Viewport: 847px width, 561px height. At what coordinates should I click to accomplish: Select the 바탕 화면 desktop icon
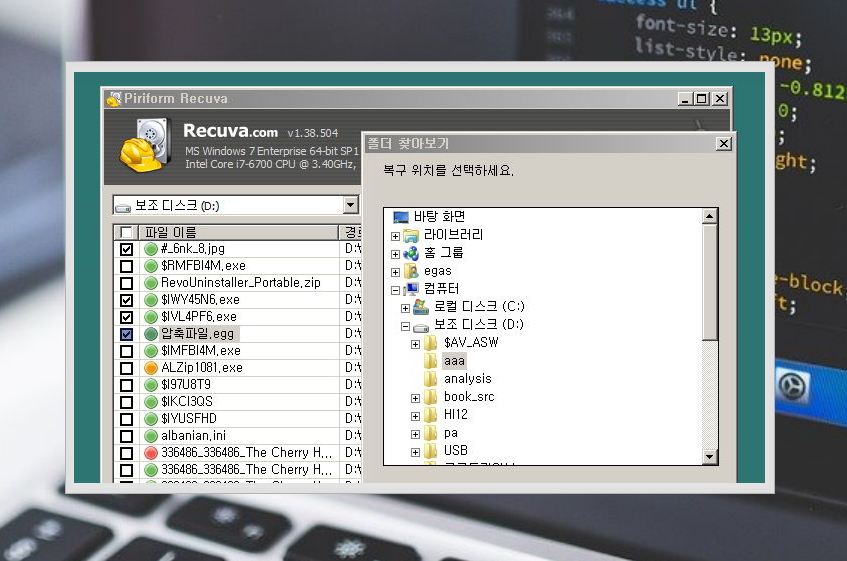(401, 217)
